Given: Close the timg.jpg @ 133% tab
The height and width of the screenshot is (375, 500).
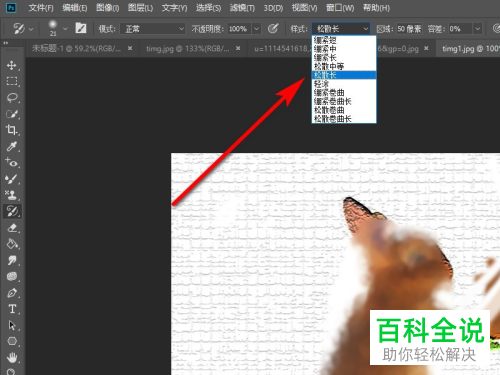Looking at the screenshot, I should pos(238,49).
